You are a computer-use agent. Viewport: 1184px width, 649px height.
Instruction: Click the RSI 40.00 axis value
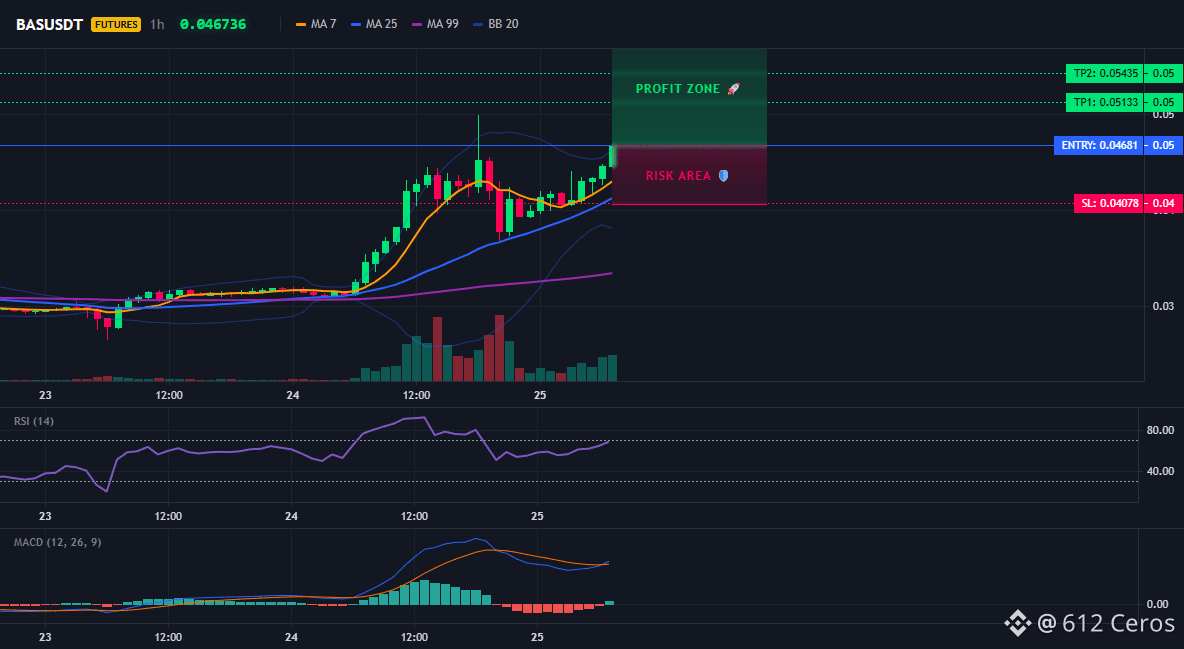tap(1160, 471)
